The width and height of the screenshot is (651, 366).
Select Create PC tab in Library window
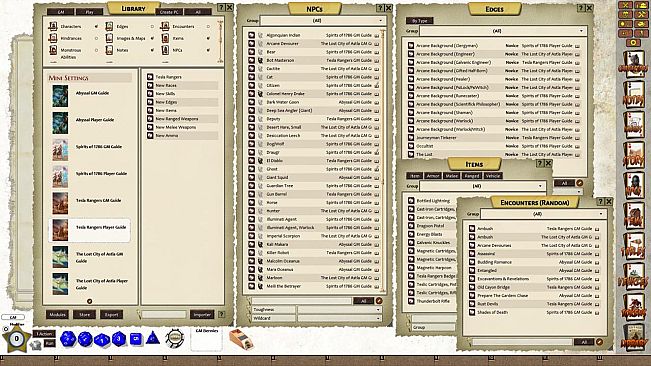tap(169, 12)
